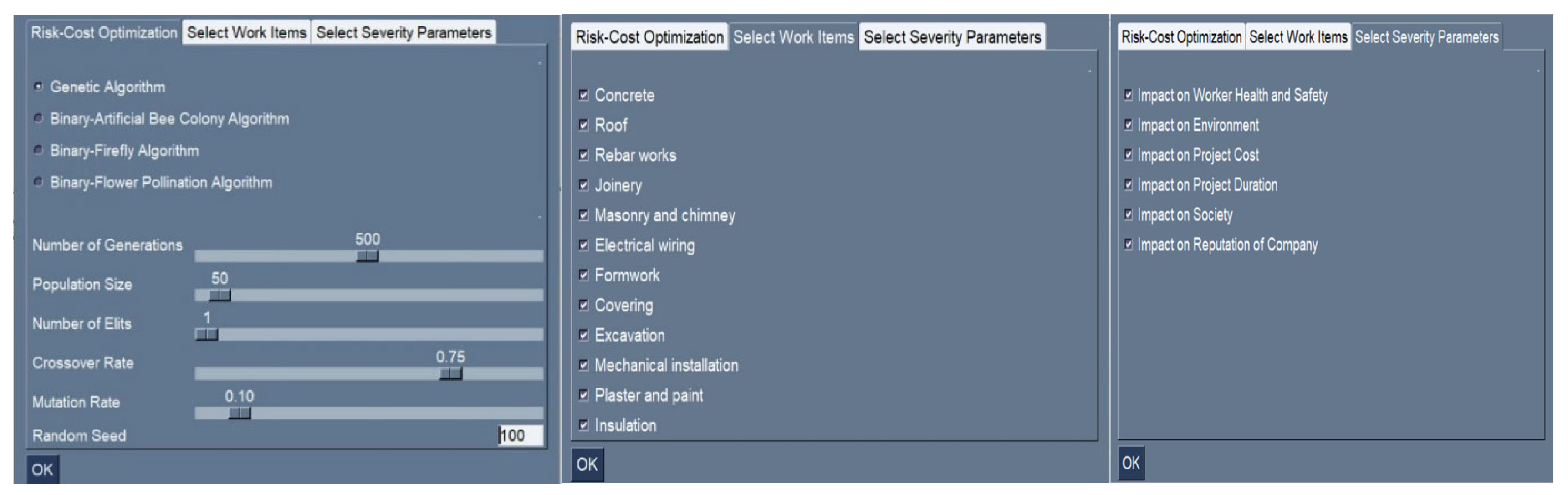
Task: Toggle the Rebar works checkbox
Action: click(x=583, y=155)
